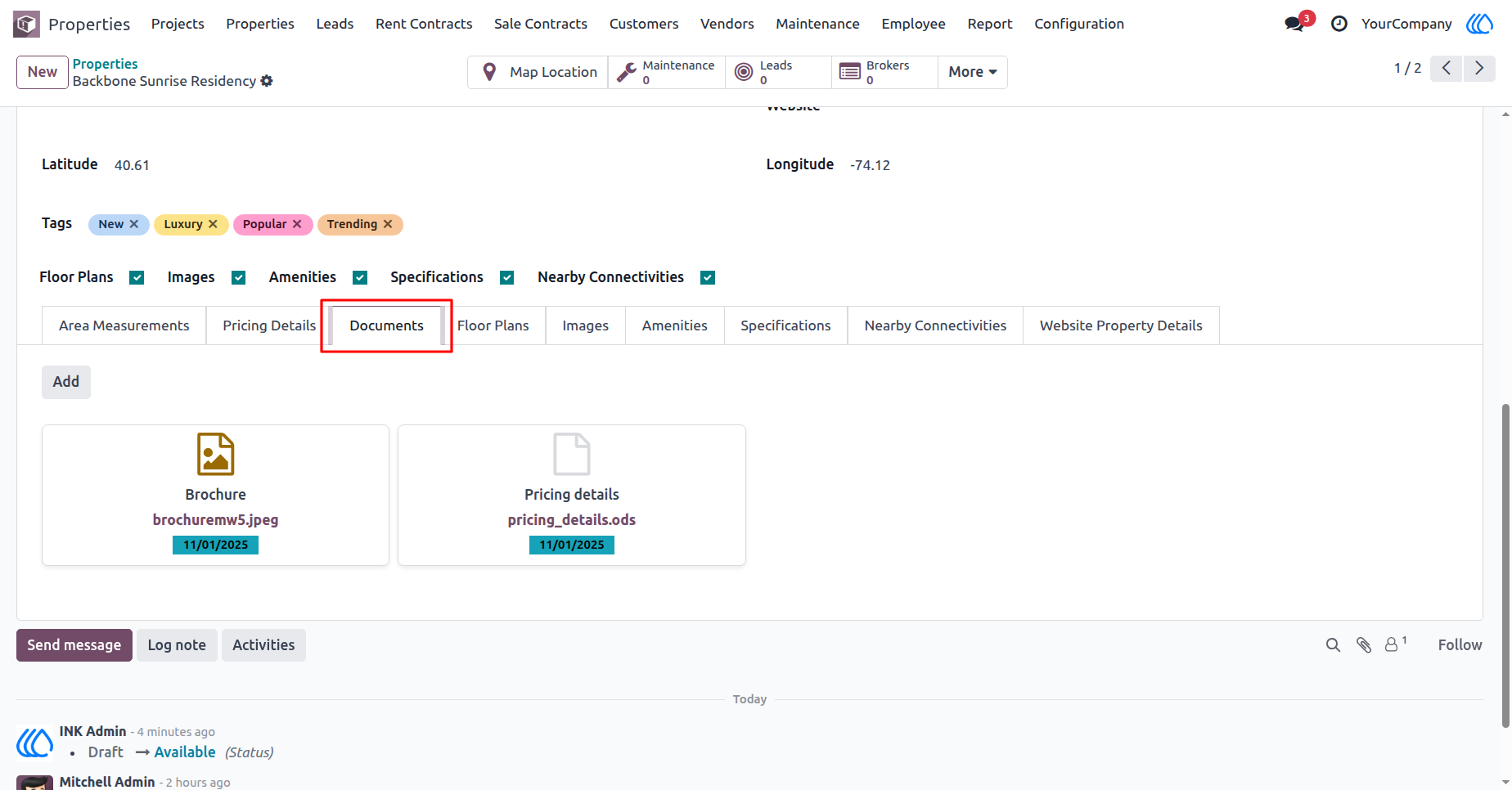Open the Rent Contracts menu
The image size is (1512, 790).
(424, 24)
